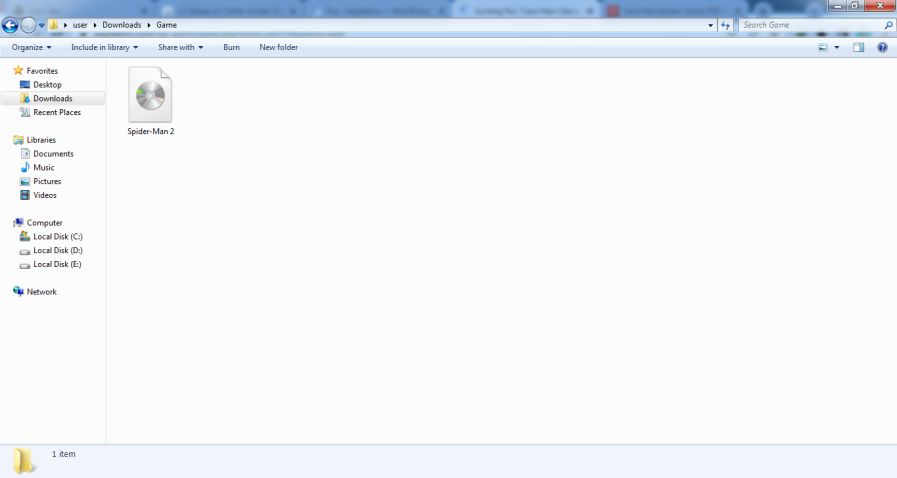897x478 pixels.
Task: Open the Documents library
Action: (53, 154)
